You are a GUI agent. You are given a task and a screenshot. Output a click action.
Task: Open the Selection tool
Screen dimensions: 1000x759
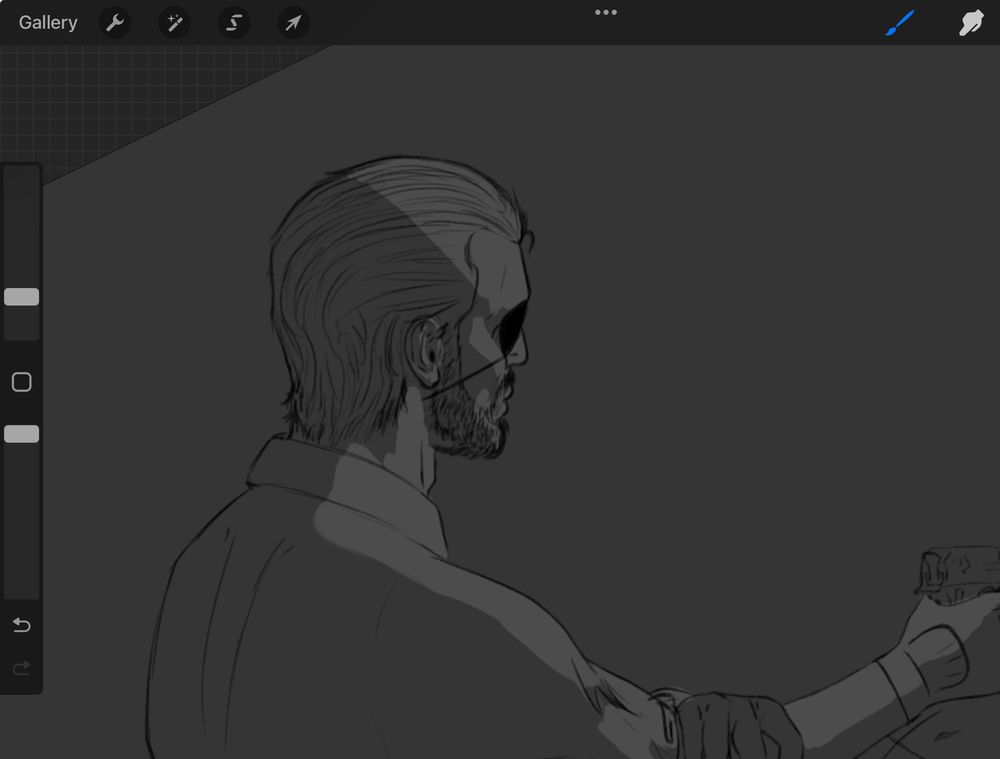coord(233,23)
